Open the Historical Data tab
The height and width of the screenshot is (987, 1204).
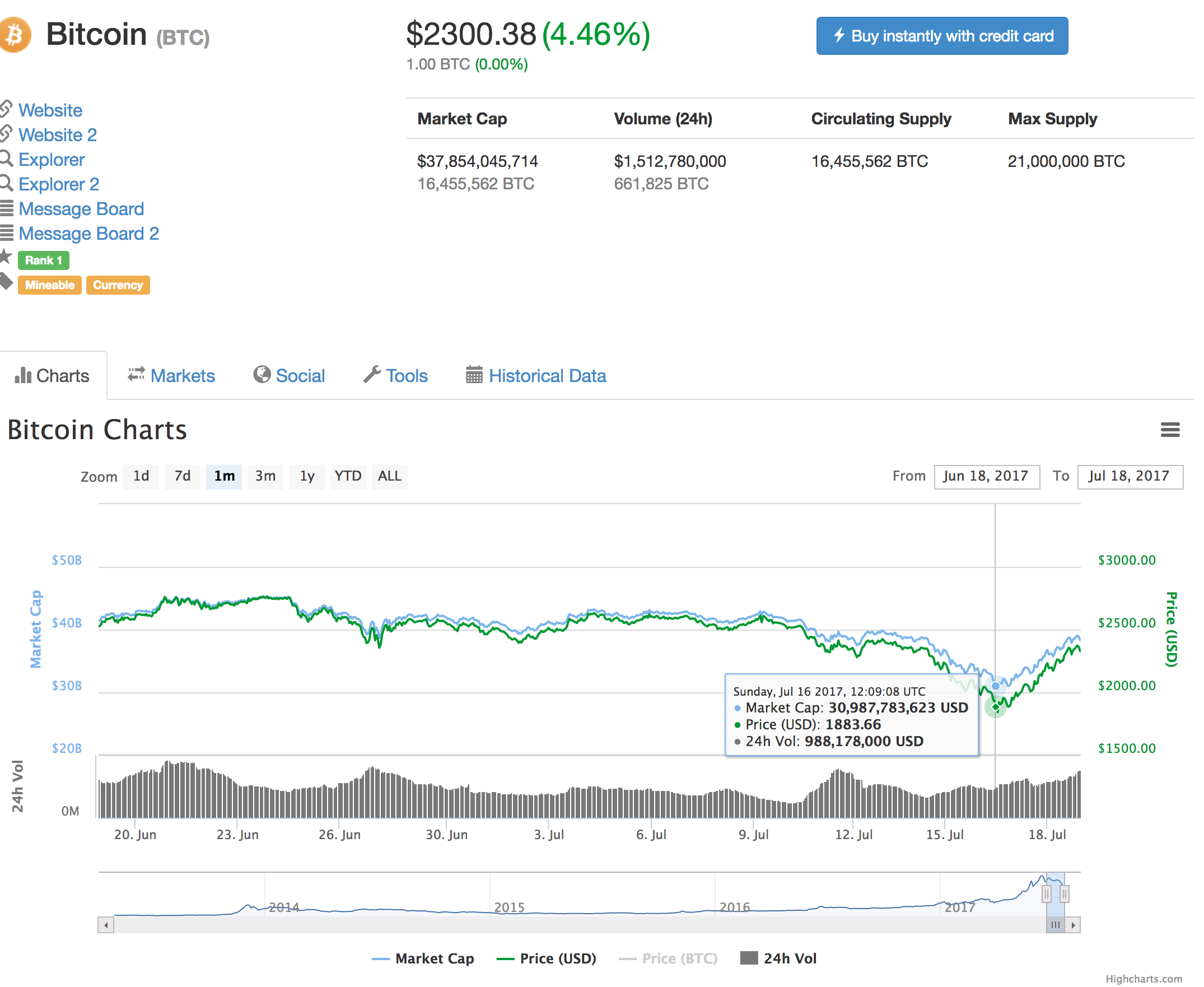click(x=536, y=376)
